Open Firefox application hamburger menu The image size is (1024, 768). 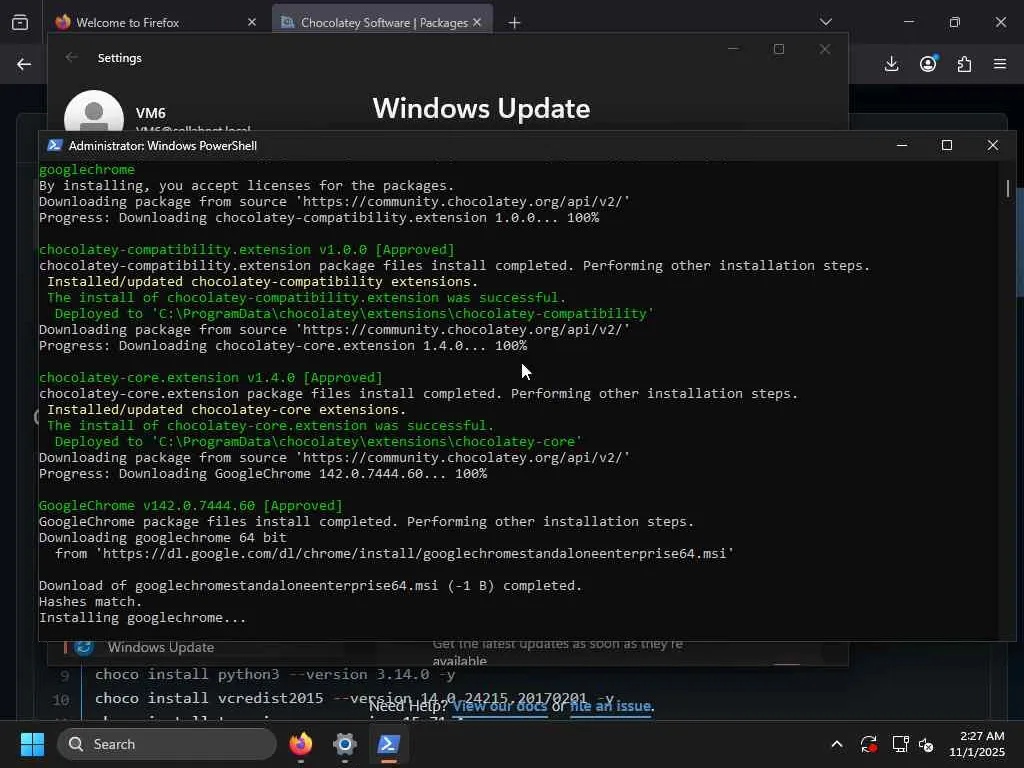tap(1000, 64)
